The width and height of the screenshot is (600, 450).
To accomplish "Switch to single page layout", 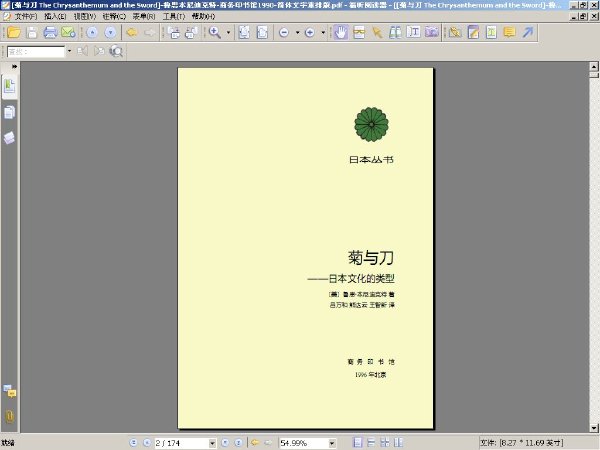I will 357,443.
